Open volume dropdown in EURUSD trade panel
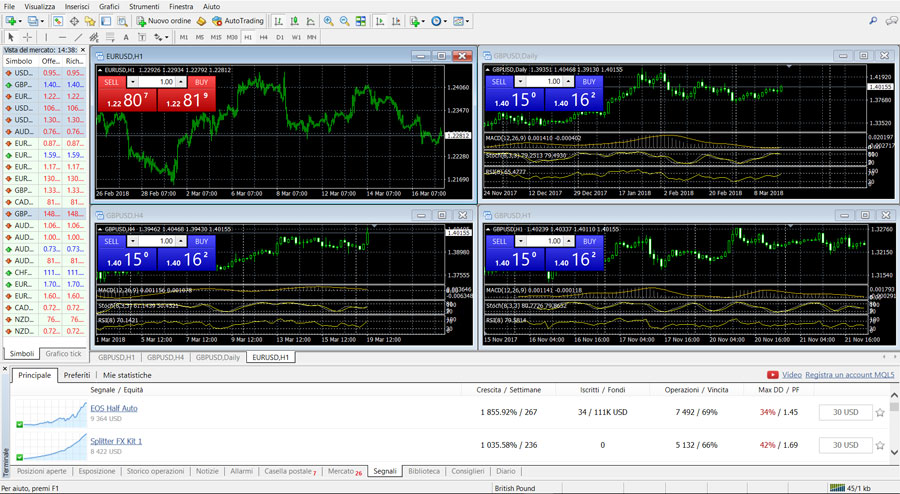This screenshot has height=494, width=900. tap(133, 82)
